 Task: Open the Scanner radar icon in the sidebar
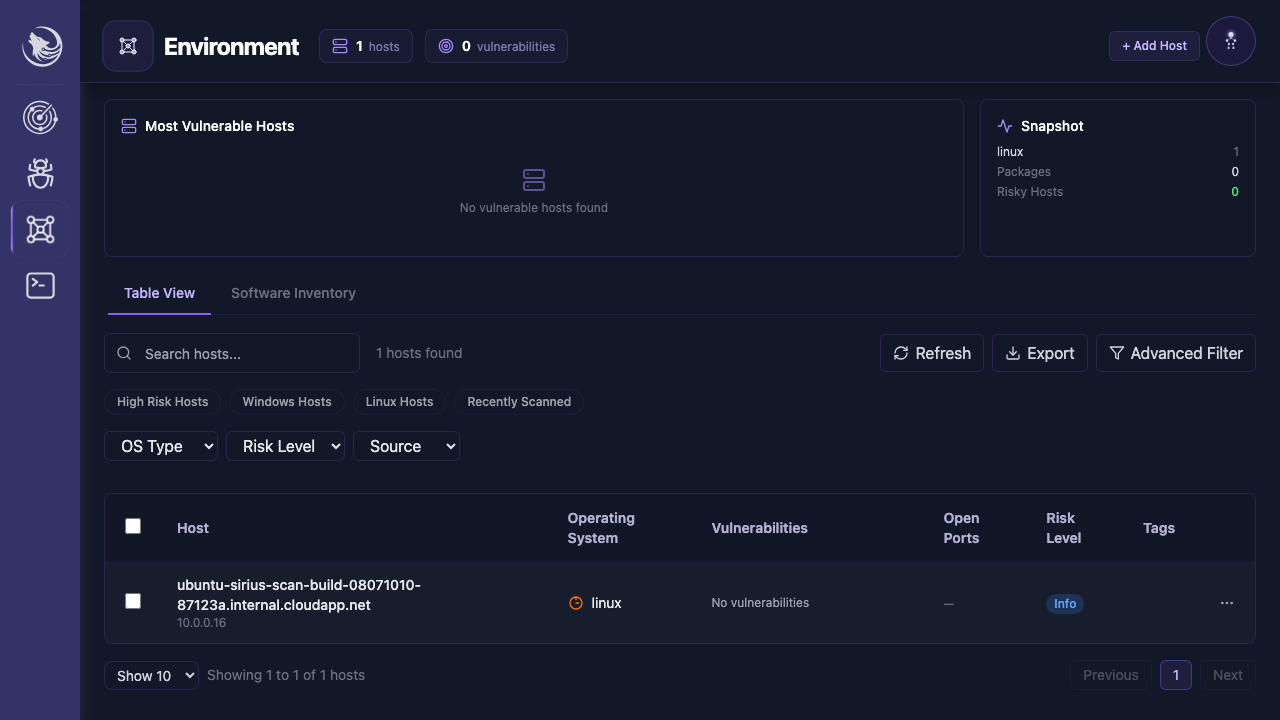(40, 118)
